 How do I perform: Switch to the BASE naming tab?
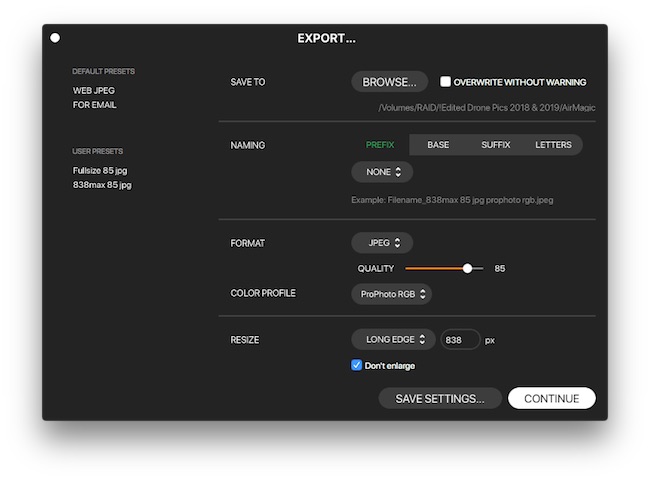point(438,145)
